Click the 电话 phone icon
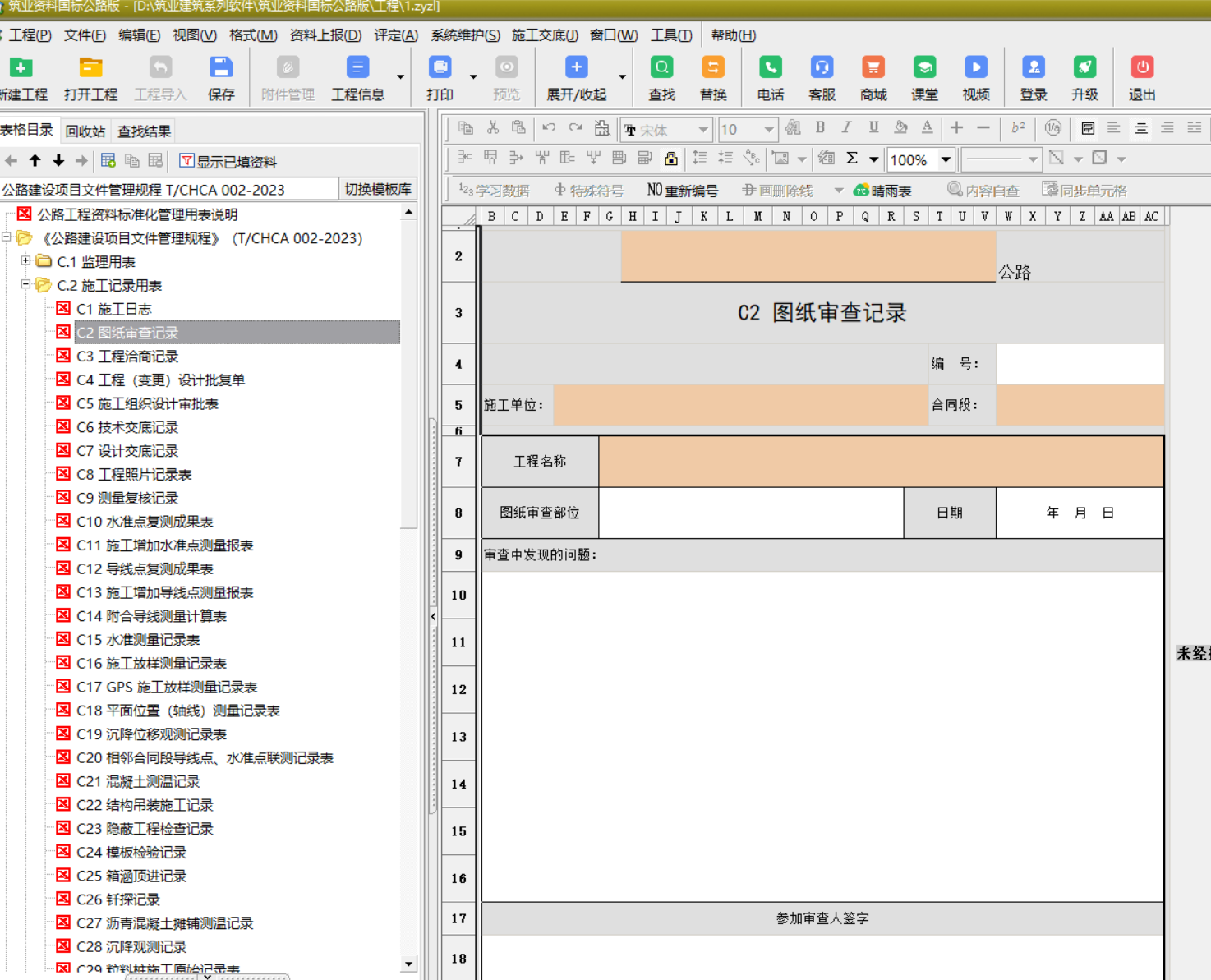 [770, 68]
